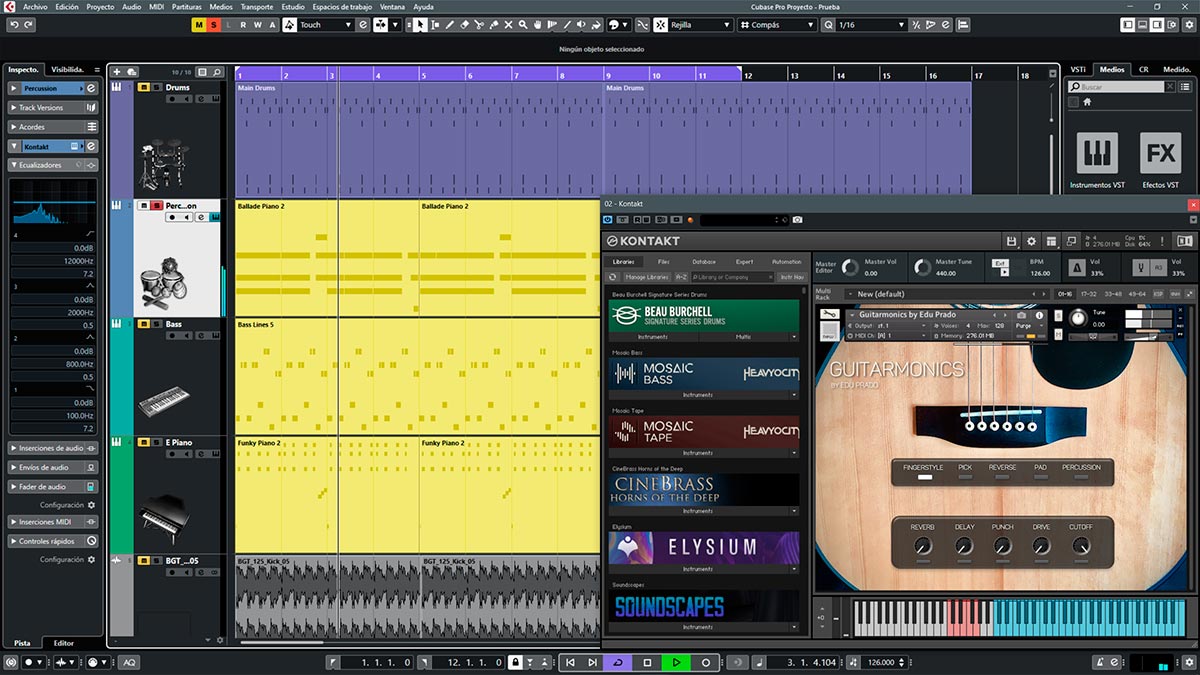
Task: Toggle global Mute M button
Action: pyautogui.click(x=199, y=24)
